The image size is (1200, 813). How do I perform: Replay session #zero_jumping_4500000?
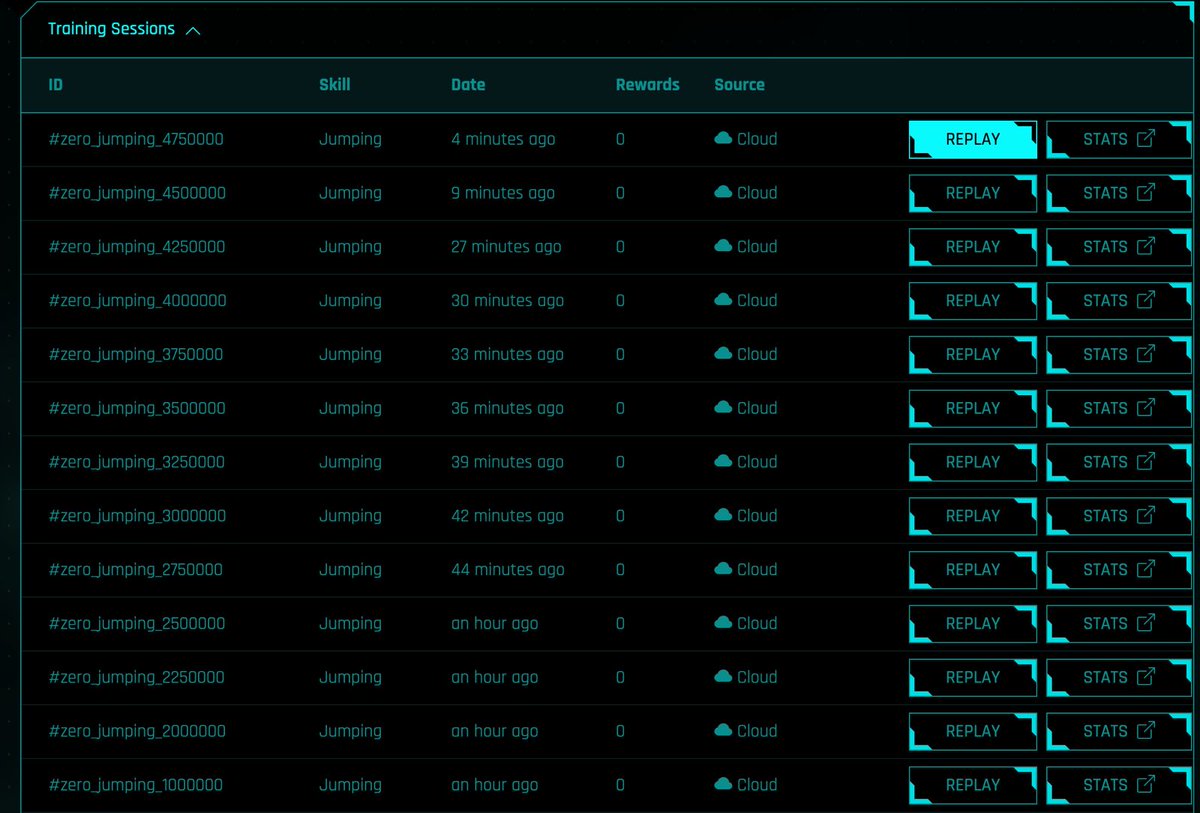(x=972, y=194)
